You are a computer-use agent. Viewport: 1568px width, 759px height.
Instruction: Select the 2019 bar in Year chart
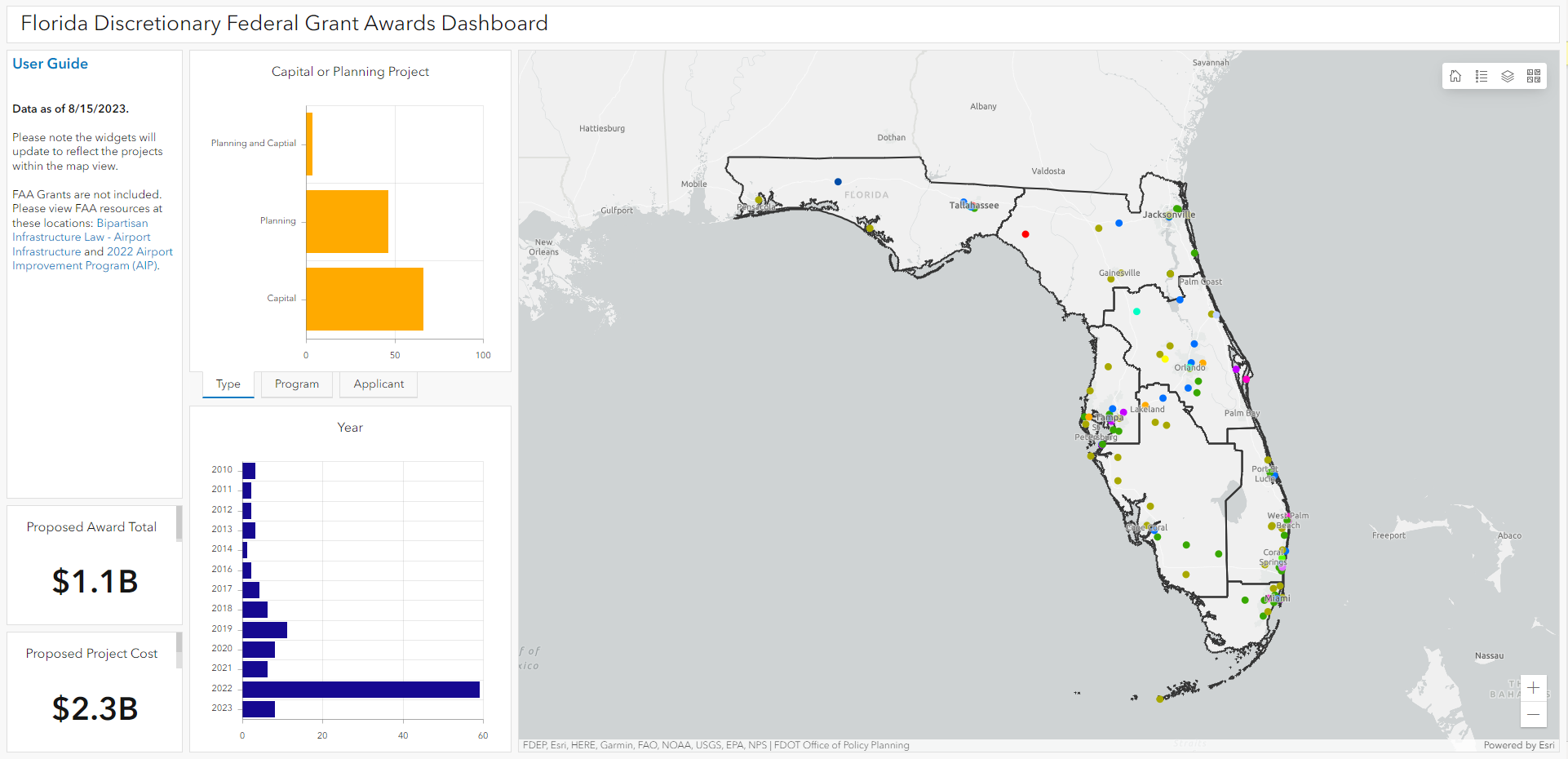[264, 630]
